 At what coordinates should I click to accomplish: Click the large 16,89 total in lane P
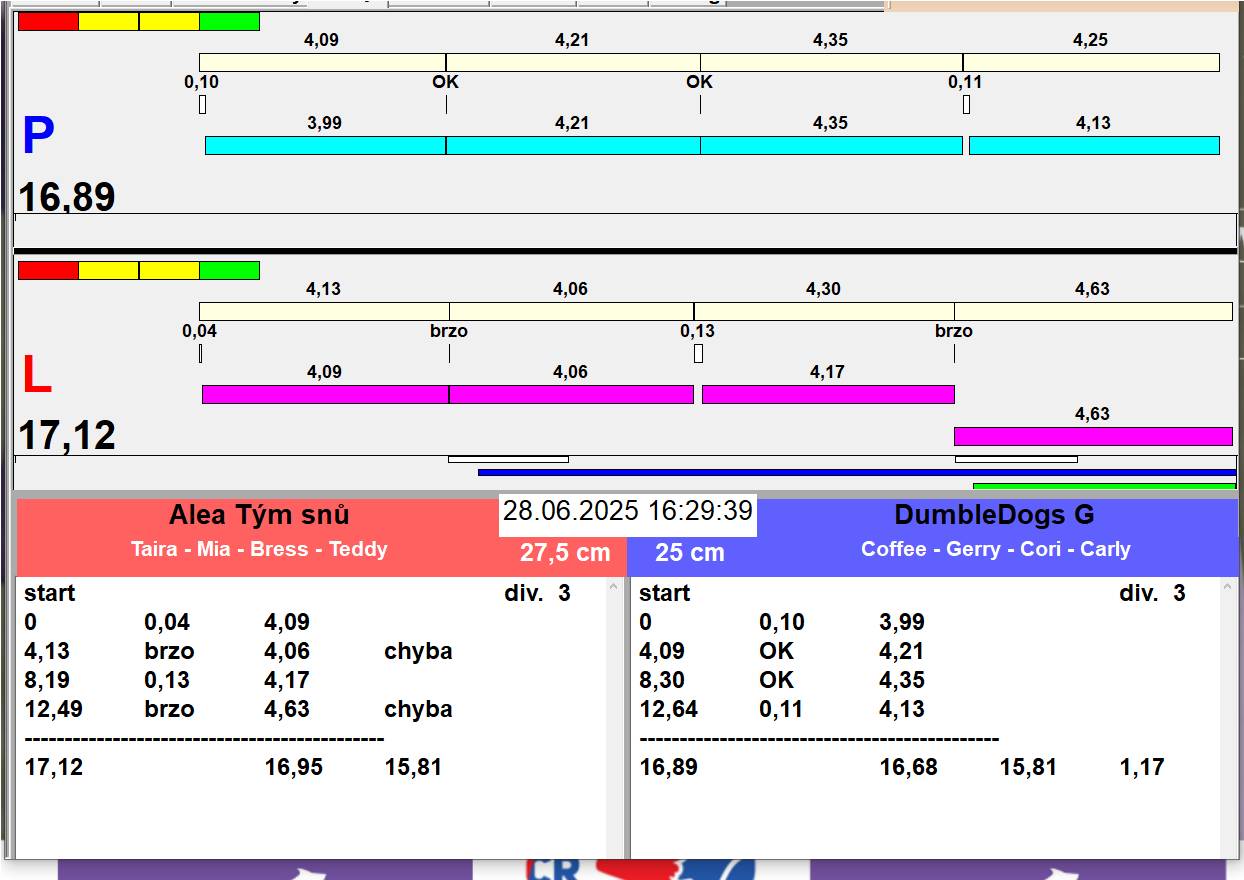click(67, 197)
